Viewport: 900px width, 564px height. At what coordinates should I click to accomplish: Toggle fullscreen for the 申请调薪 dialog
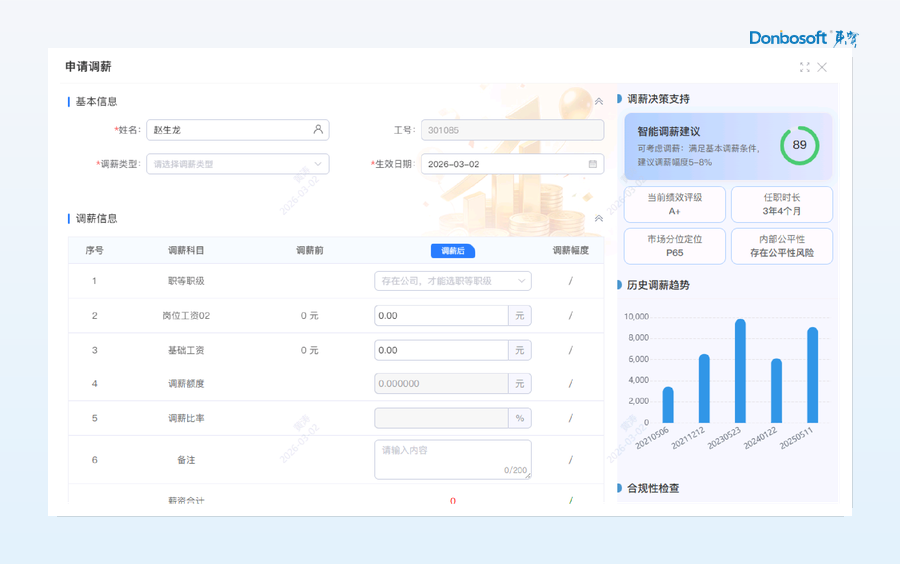click(804, 67)
